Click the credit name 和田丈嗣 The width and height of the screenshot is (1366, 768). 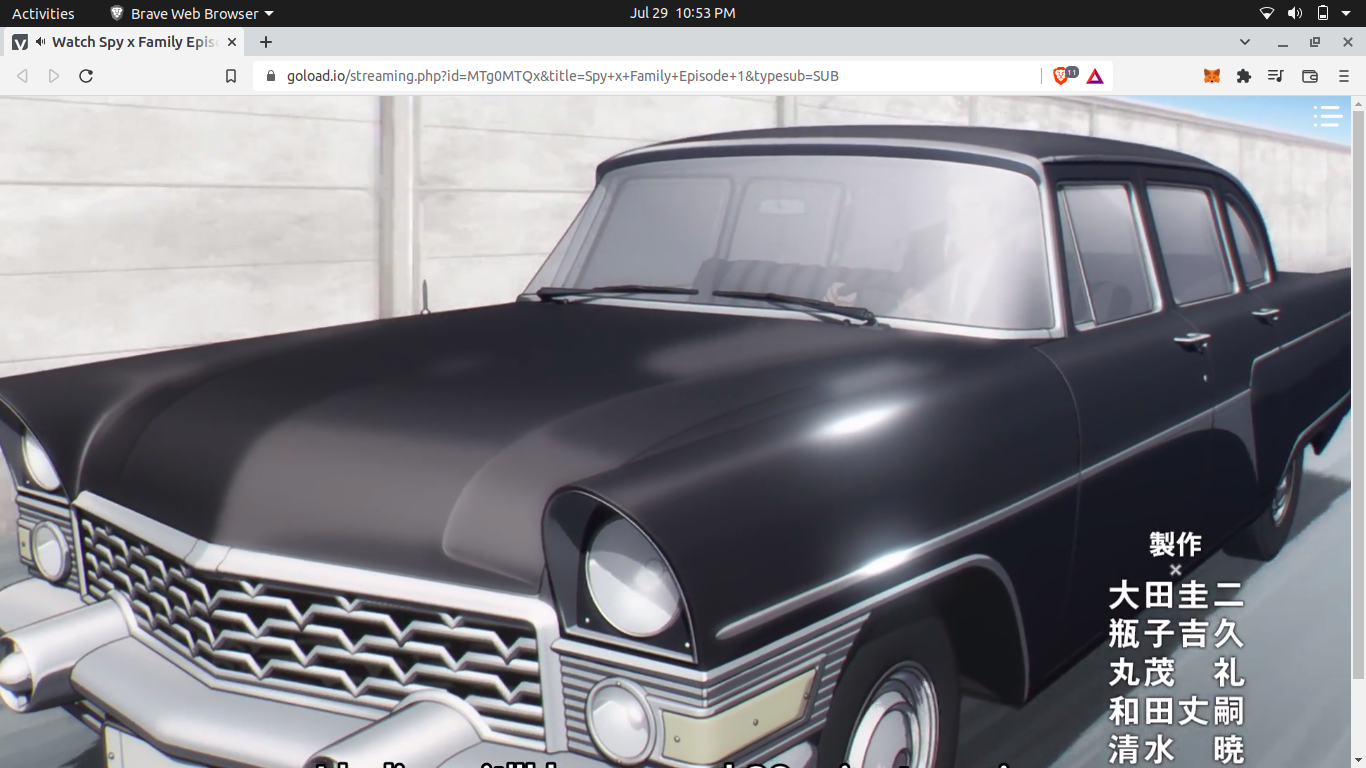(x=1176, y=711)
